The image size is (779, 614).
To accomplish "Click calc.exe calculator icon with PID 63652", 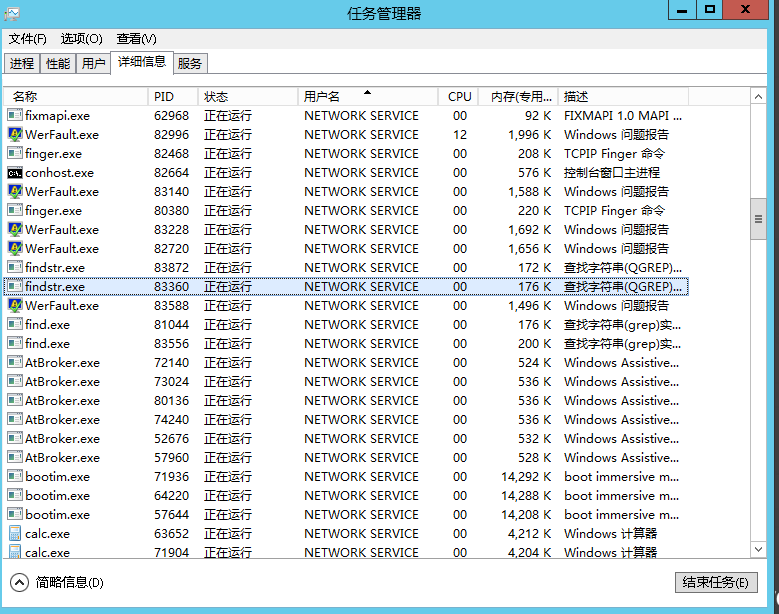I will click(x=15, y=533).
